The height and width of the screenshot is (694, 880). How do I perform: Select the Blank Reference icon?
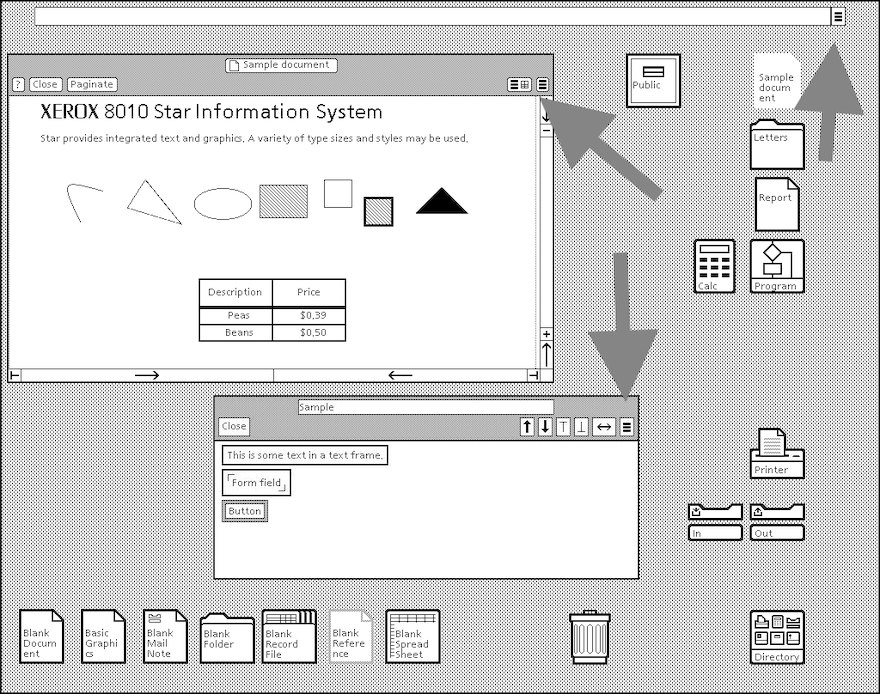pos(351,637)
